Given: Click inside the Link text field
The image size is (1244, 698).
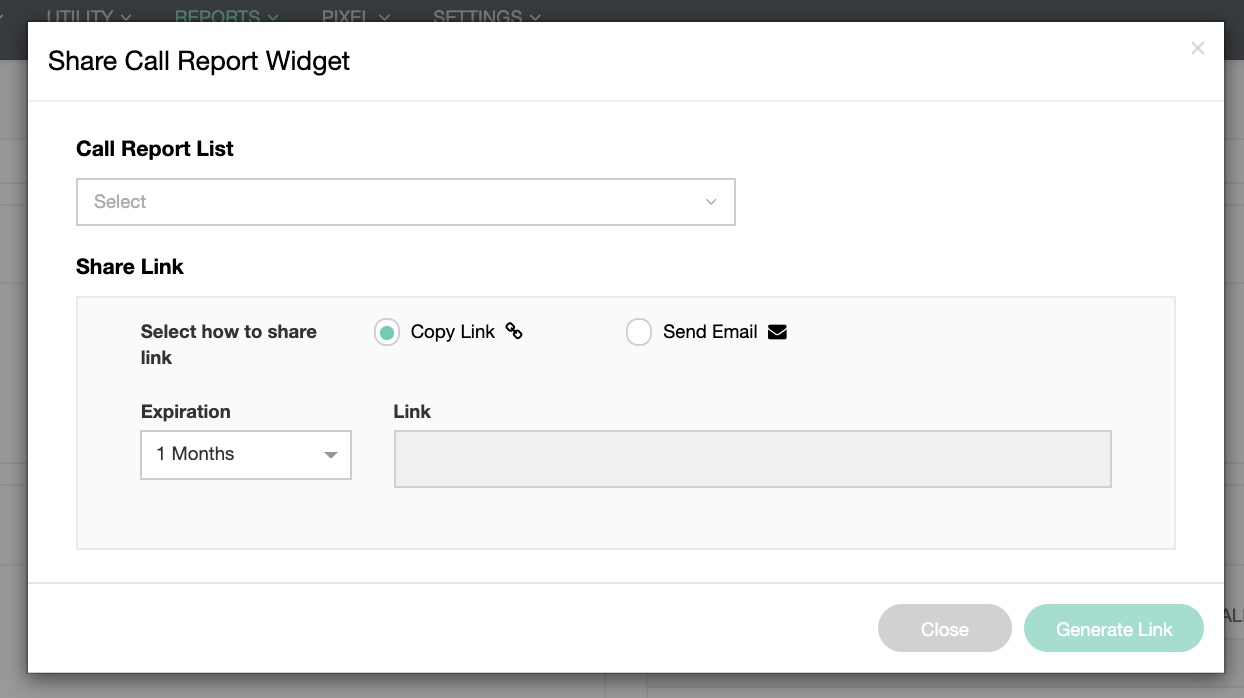Looking at the screenshot, I should [752, 459].
